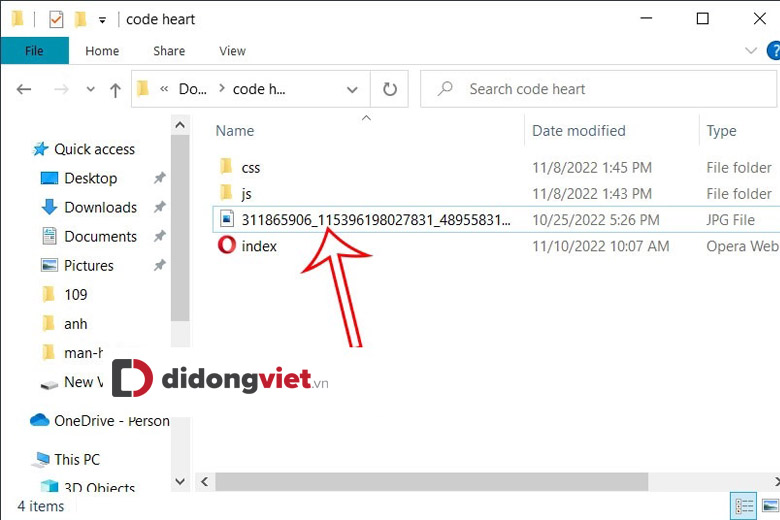The image size is (780, 520).
Task: Click the date 11/8/2022 1:45 PM
Action: [592, 168]
